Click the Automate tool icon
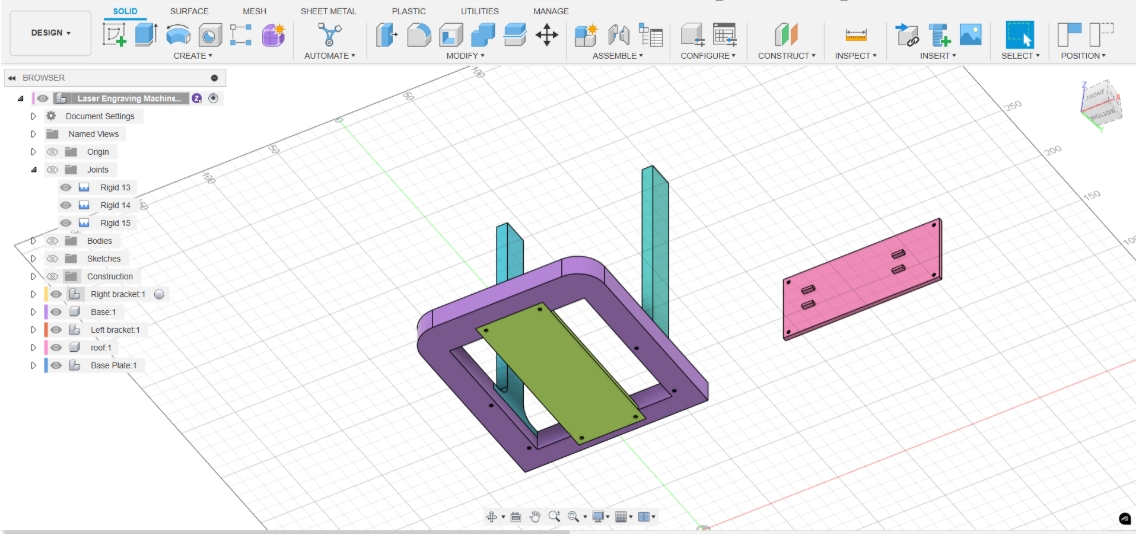 330,34
